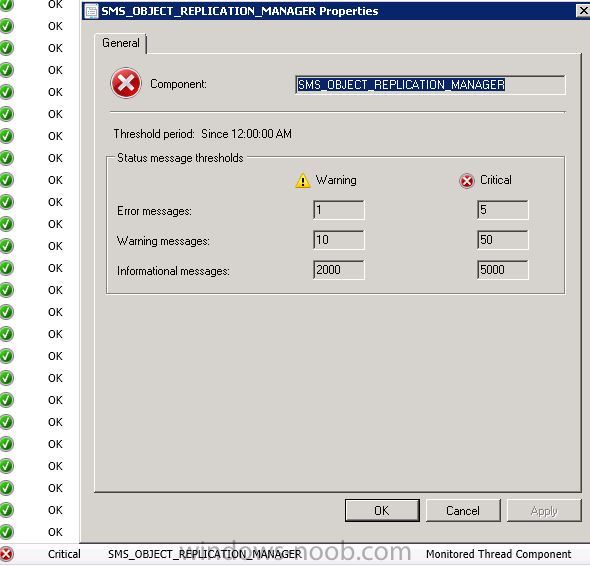Click the Apply button
Viewport: 590px width, 566px height.
544,510
